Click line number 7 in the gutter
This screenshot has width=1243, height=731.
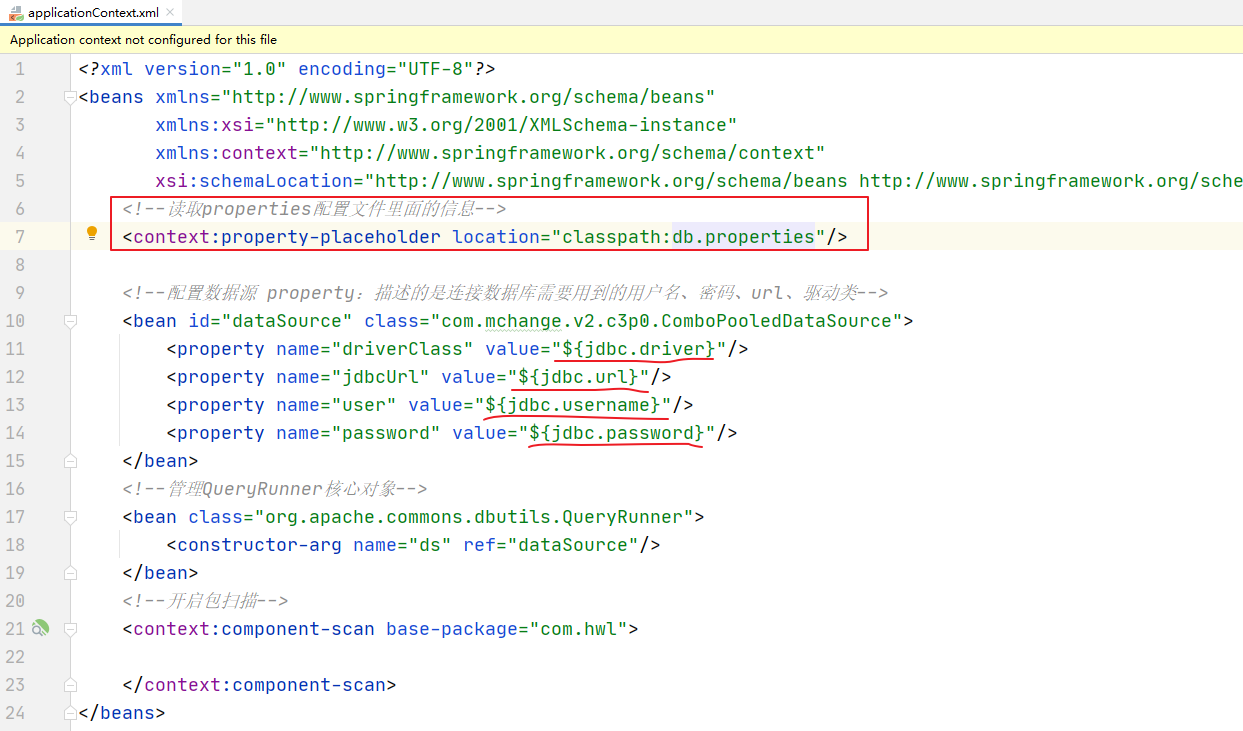(20, 237)
